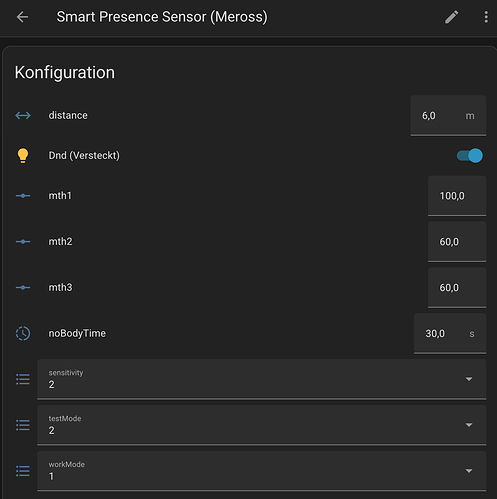
Task: Click the noBodyTime clock icon
Action: pos(23,333)
